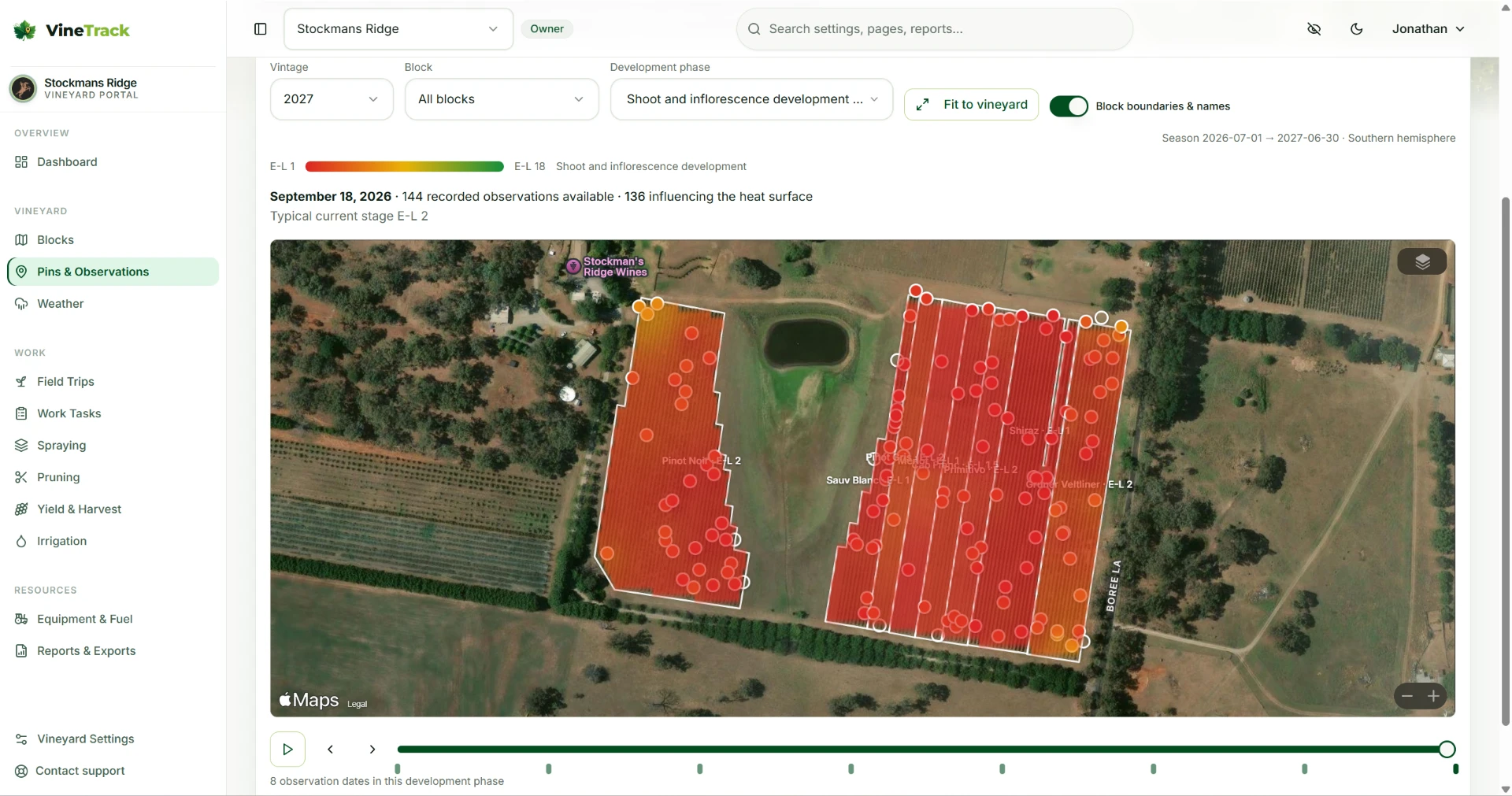This screenshot has height=796, width=1512.
Task: Open the Irrigation section
Action: coord(113,541)
